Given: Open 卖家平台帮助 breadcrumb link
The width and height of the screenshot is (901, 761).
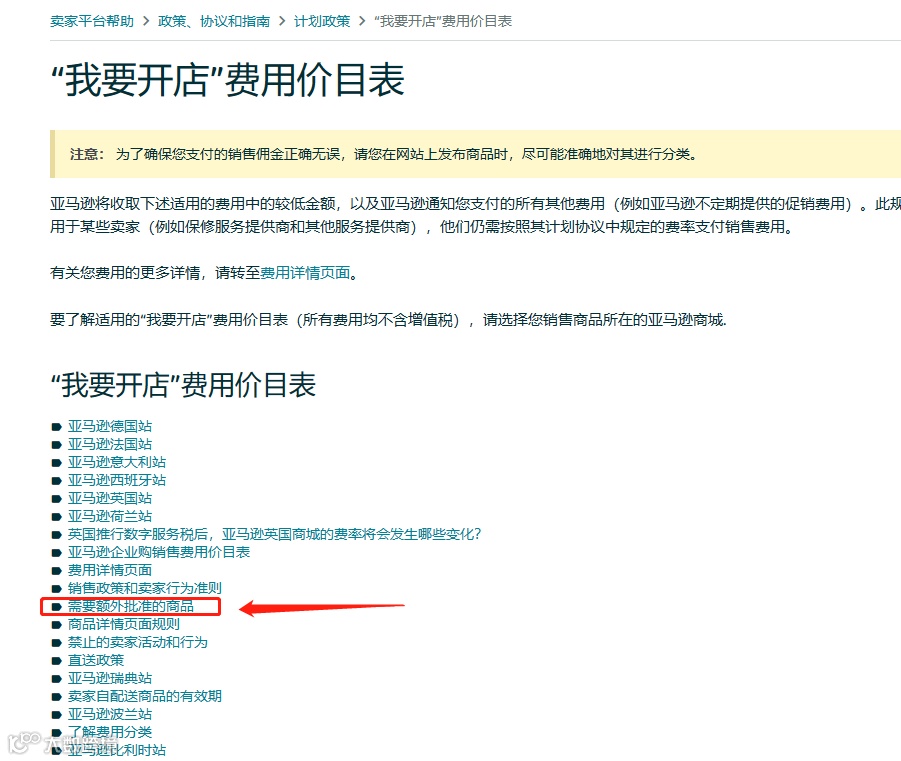Looking at the screenshot, I should pyautogui.click(x=92, y=21).
